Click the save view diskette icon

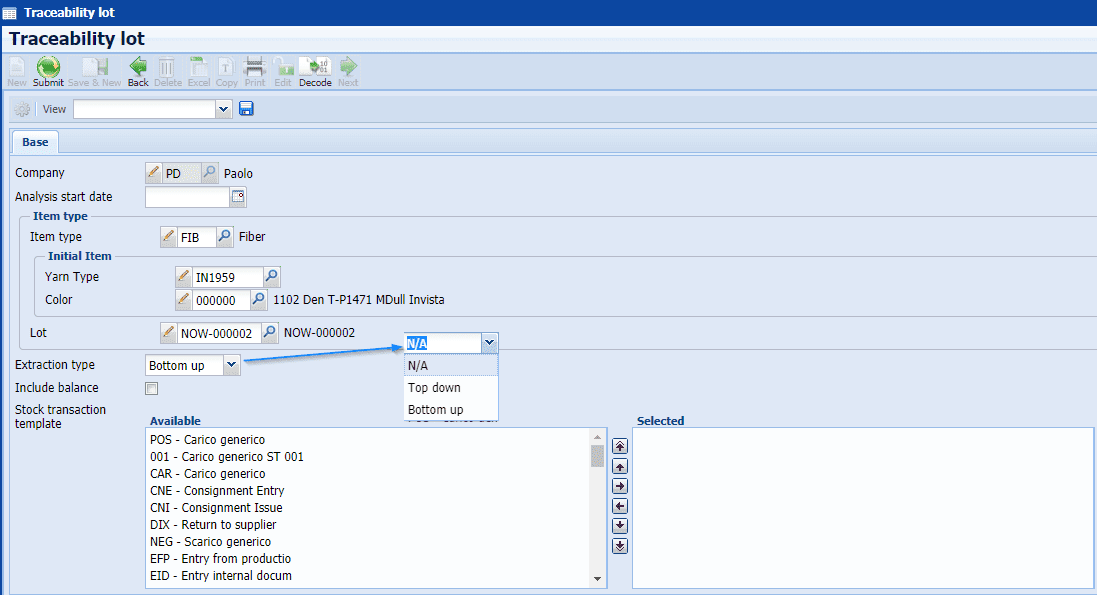click(x=245, y=108)
